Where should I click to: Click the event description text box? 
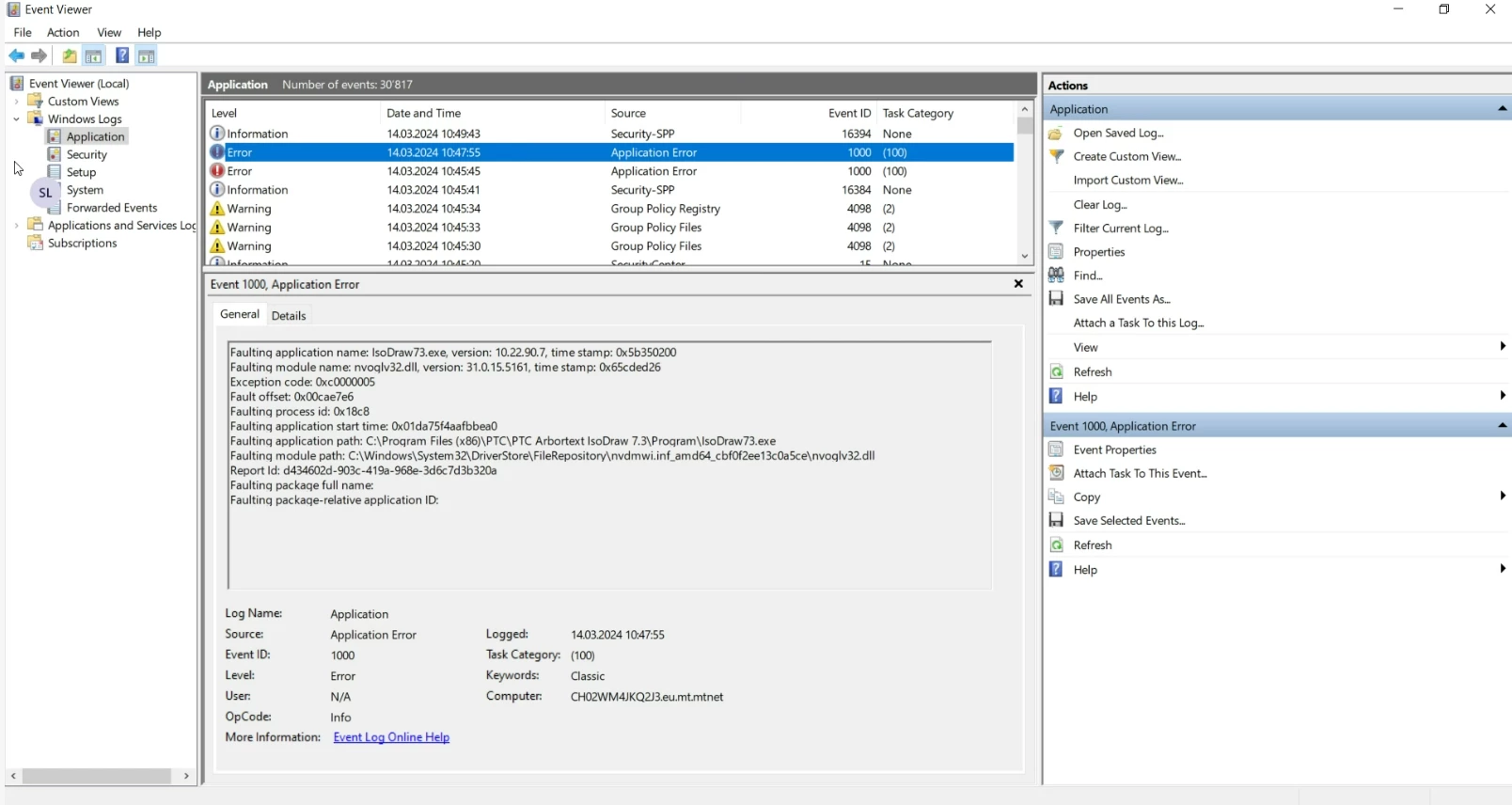[609, 466]
